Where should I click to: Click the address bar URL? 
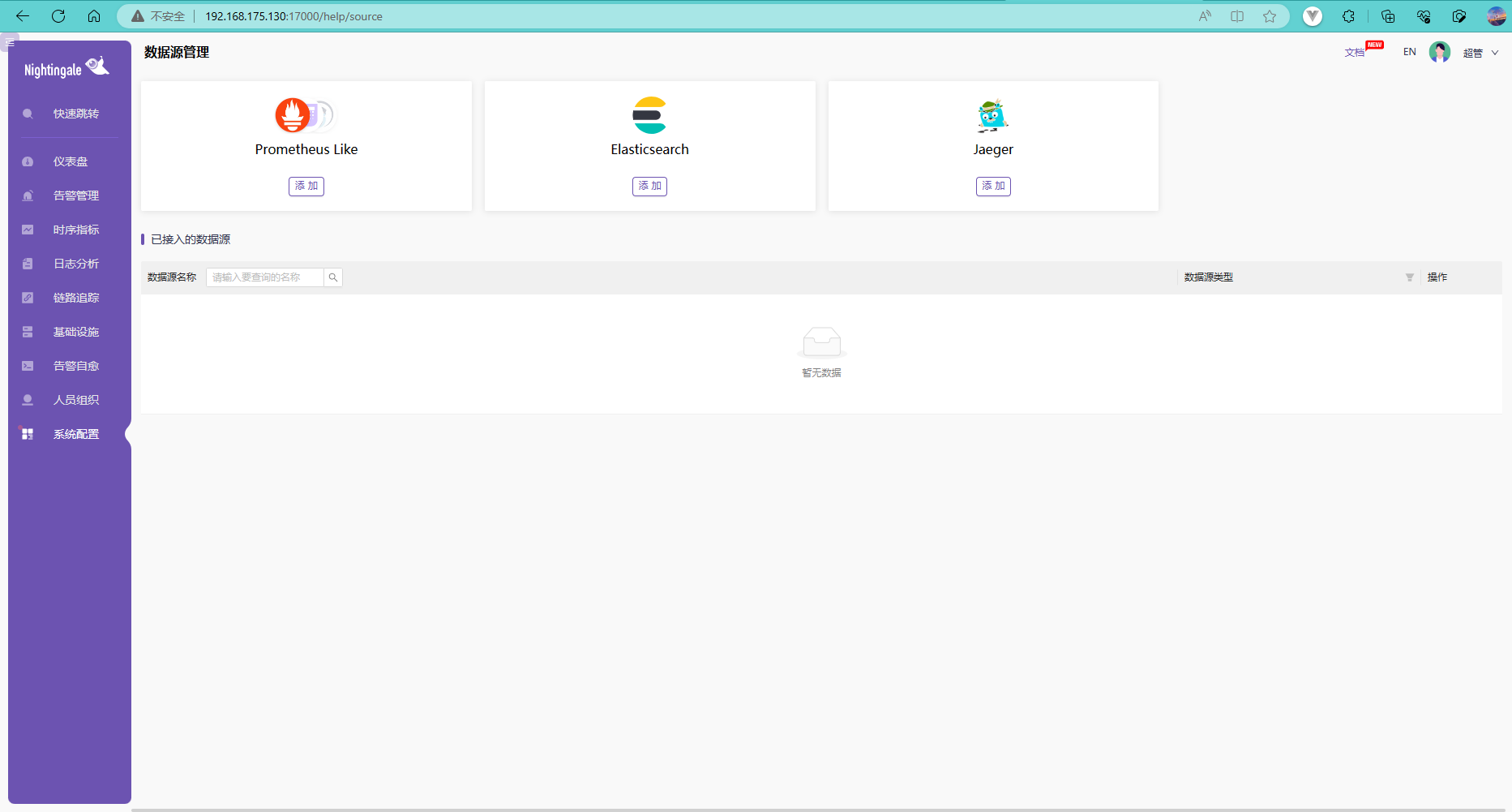pyautogui.click(x=293, y=16)
